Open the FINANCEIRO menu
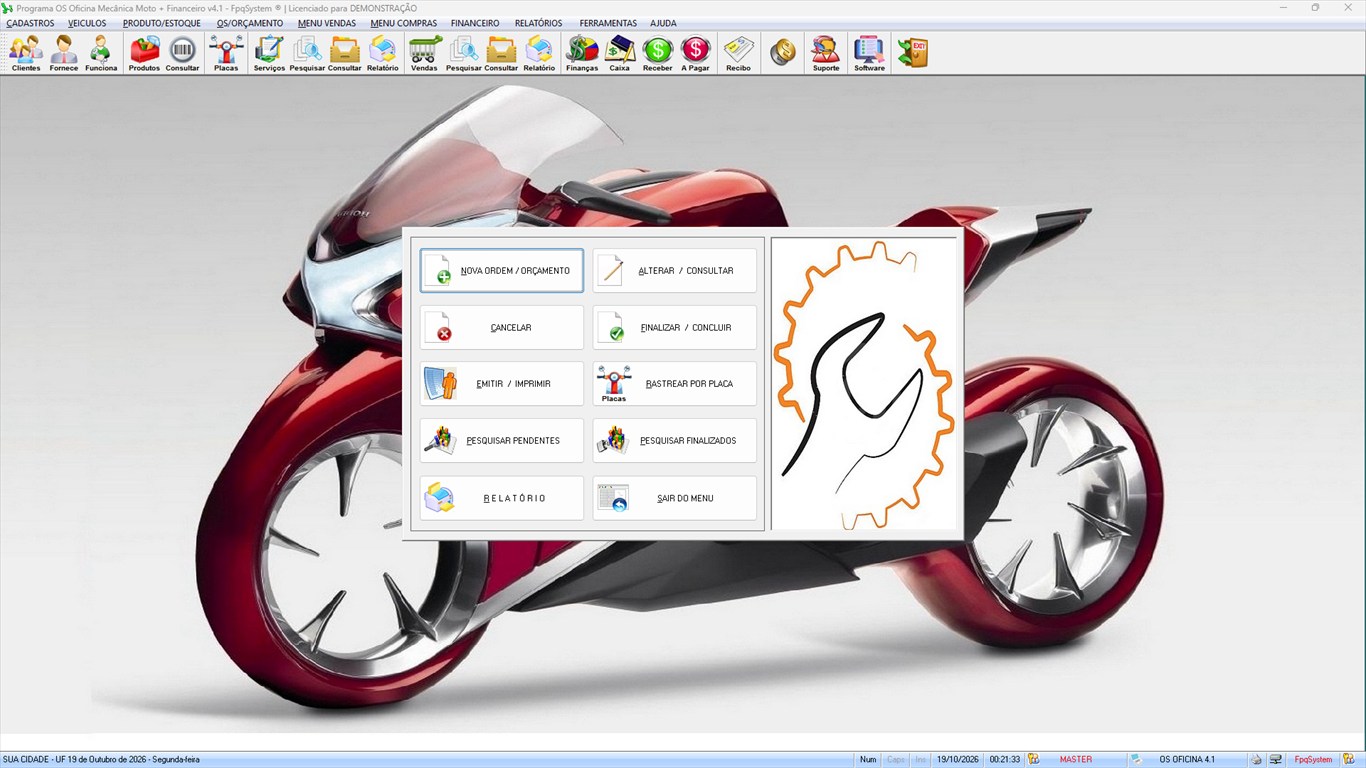1366x768 pixels. click(475, 23)
